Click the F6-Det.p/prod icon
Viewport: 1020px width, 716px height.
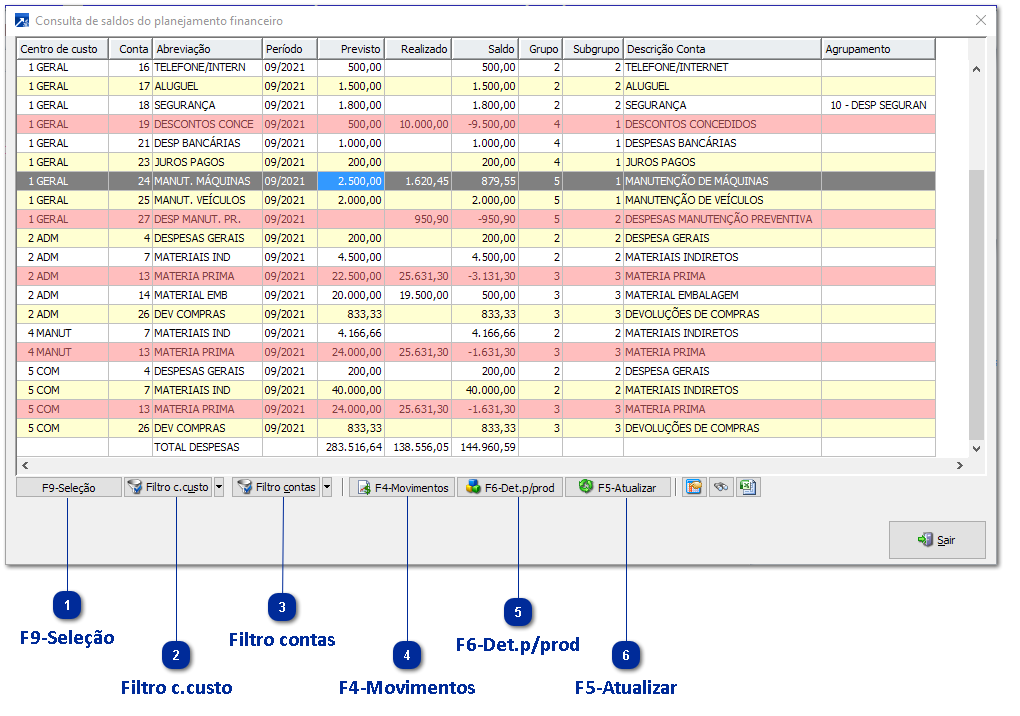473,488
